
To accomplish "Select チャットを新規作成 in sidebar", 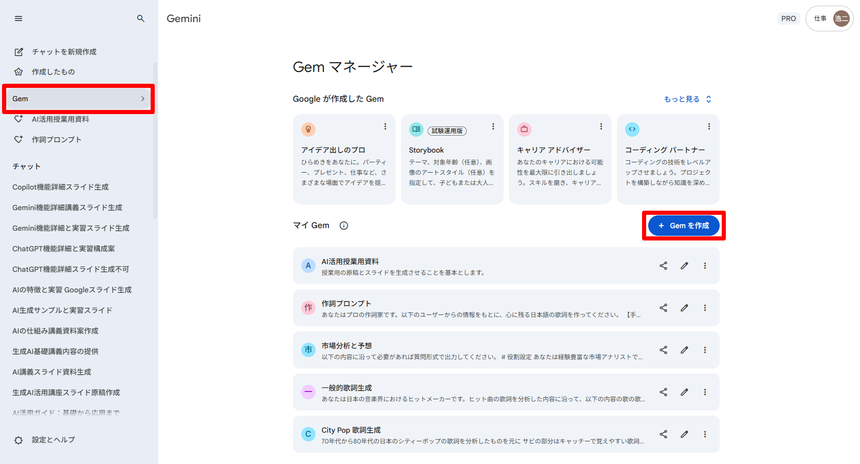I will pyautogui.click(x=64, y=51).
